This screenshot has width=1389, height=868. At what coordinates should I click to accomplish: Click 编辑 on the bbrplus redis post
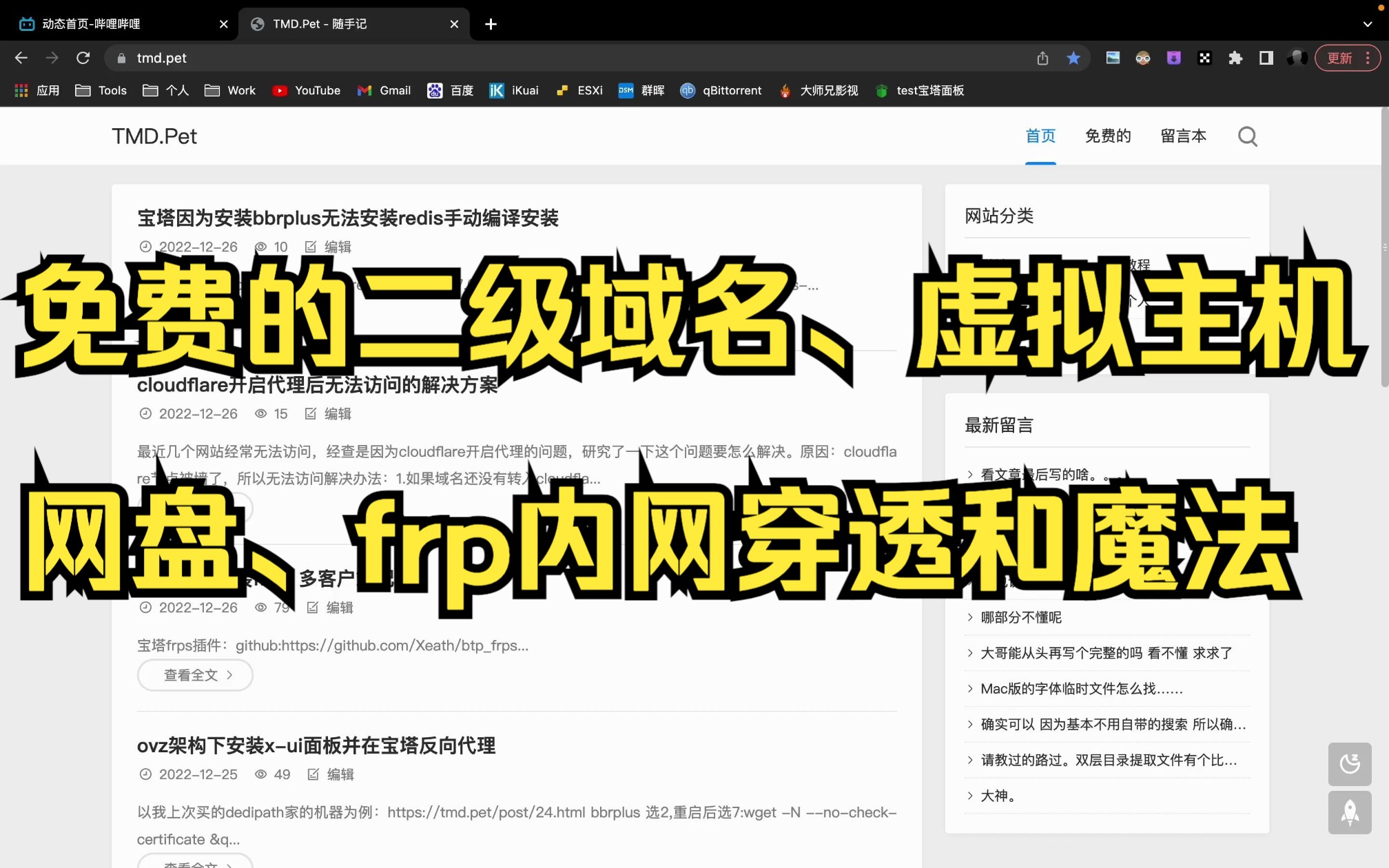pyautogui.click(x=329, y=247)
